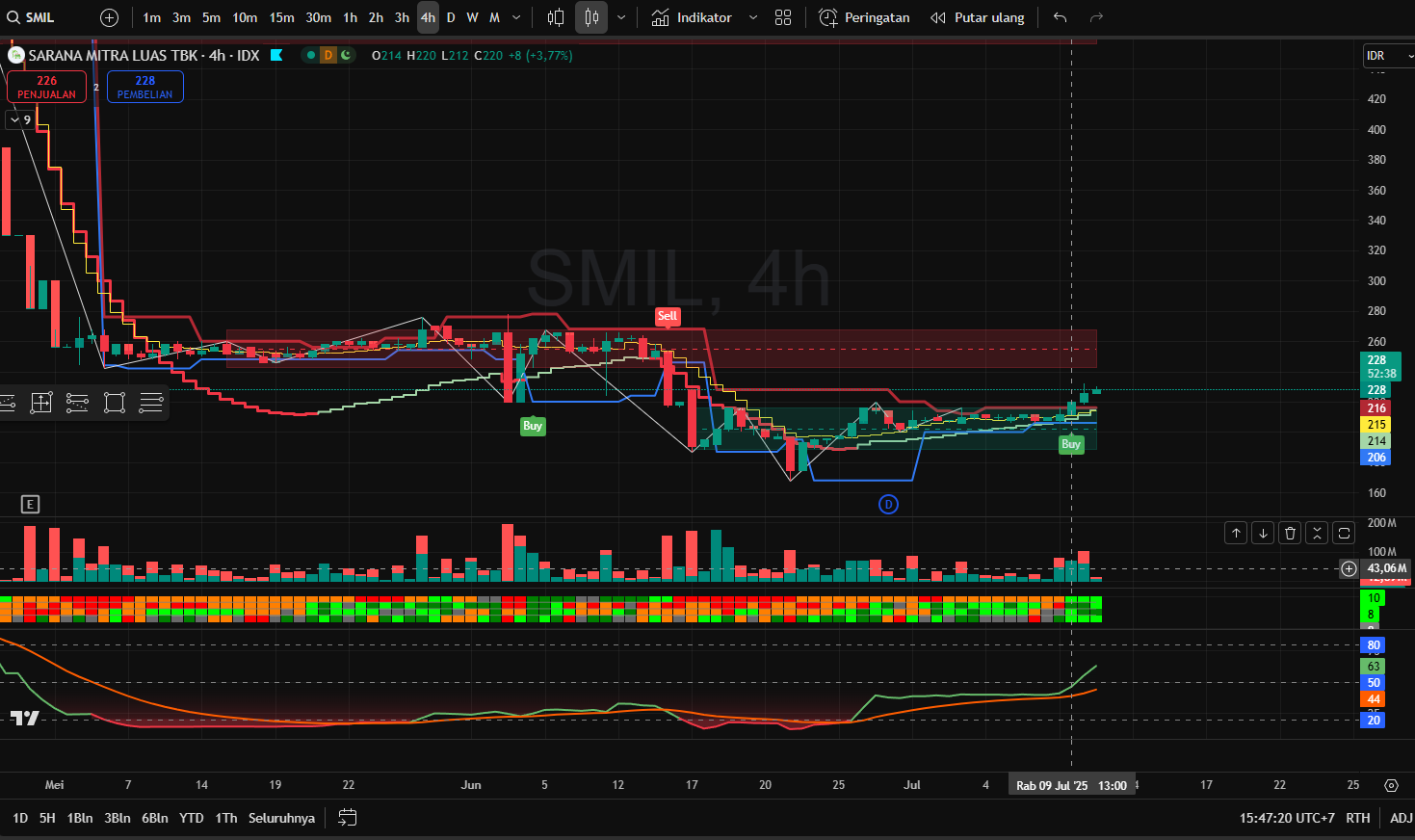This screenshot has width=1415, height=840.
Task: Toggle the bar replay 'Putar ulang' mode
Action: coord(978,17)
